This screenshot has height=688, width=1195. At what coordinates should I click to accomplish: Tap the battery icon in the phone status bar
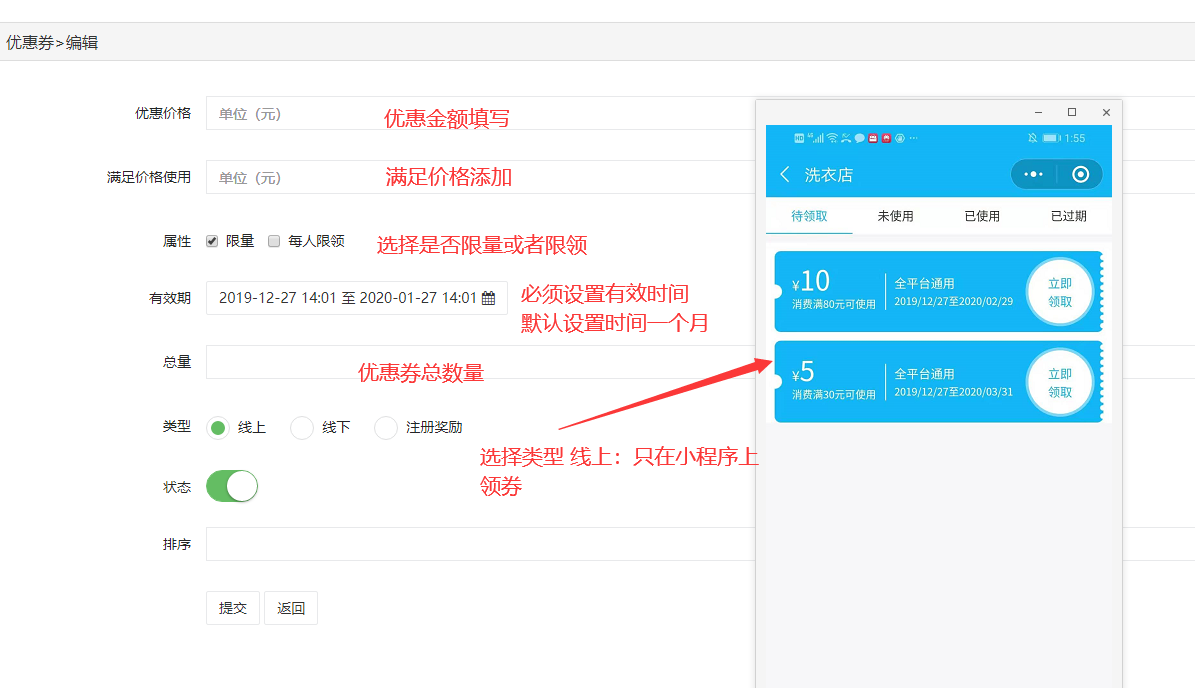coord(1052,138)
